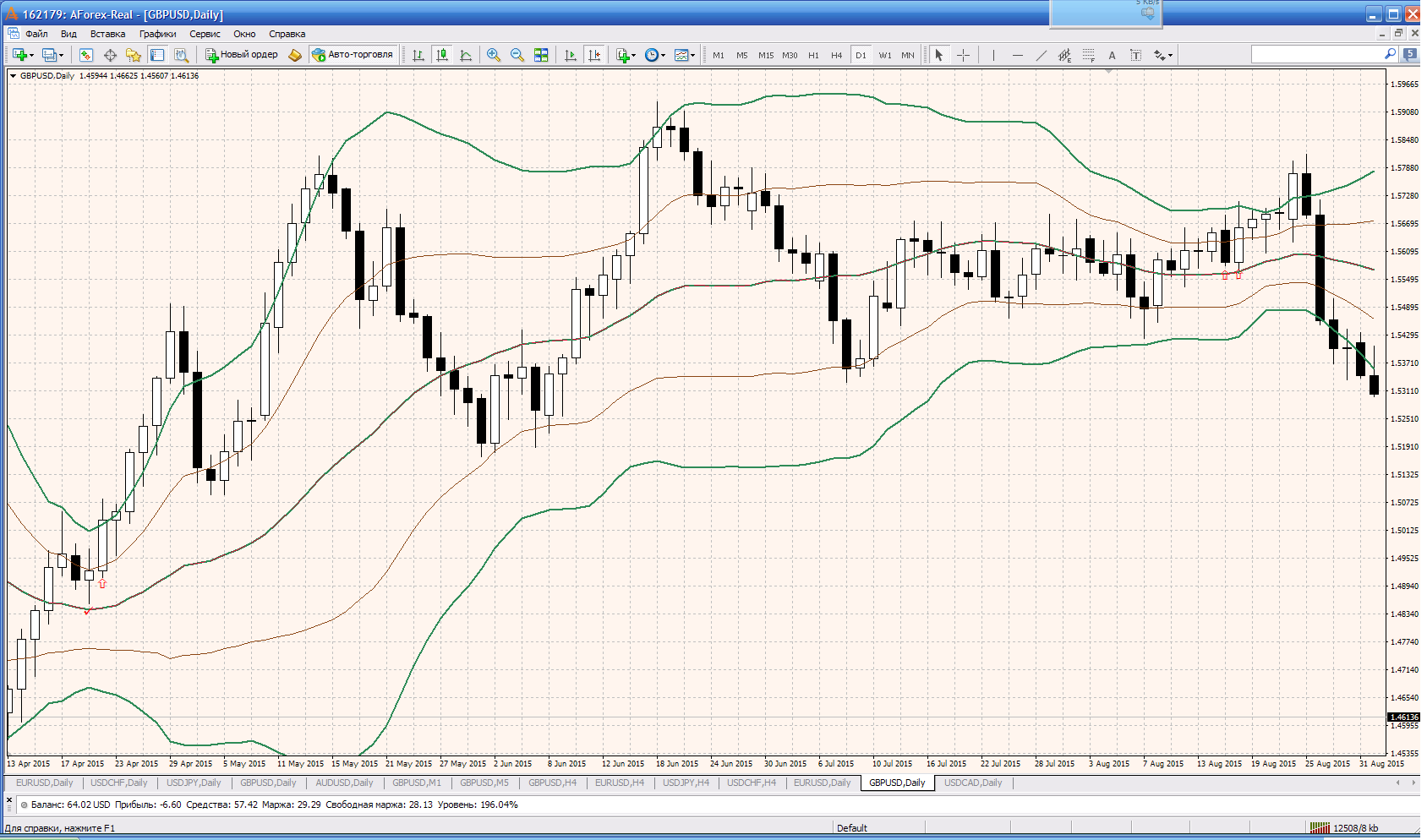
Task: Select the text A tool
Action: point(1112,55)
